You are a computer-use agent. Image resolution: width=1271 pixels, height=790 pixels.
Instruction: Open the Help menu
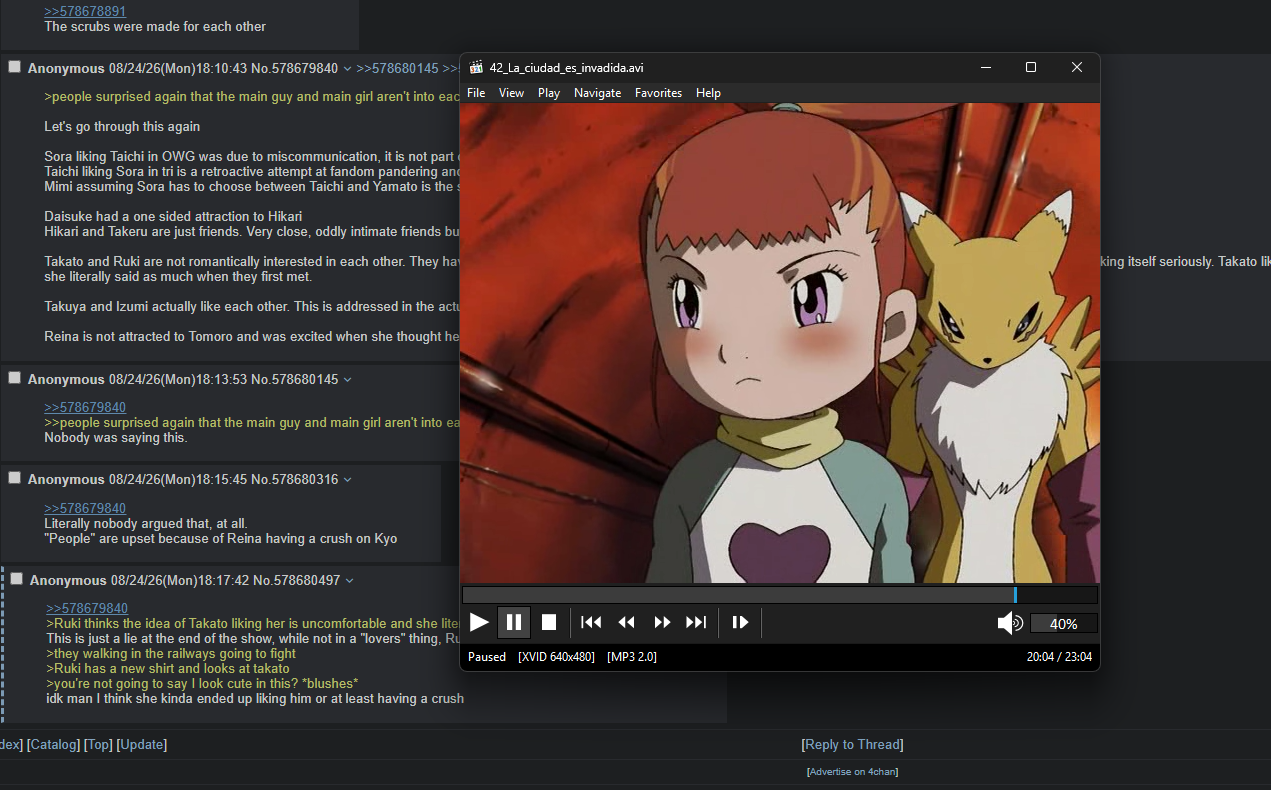pyautogui.click(x=708, y=93)
